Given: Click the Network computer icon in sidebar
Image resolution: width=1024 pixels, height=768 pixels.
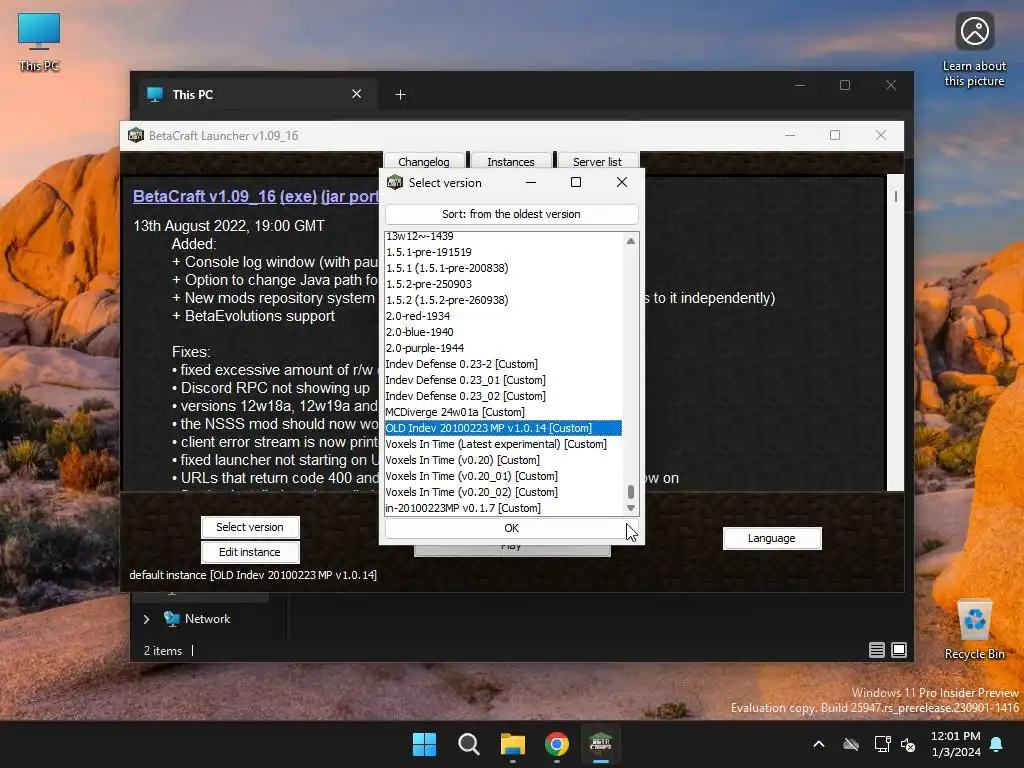Looking at the screenshot, I should [x=171, y=618].
